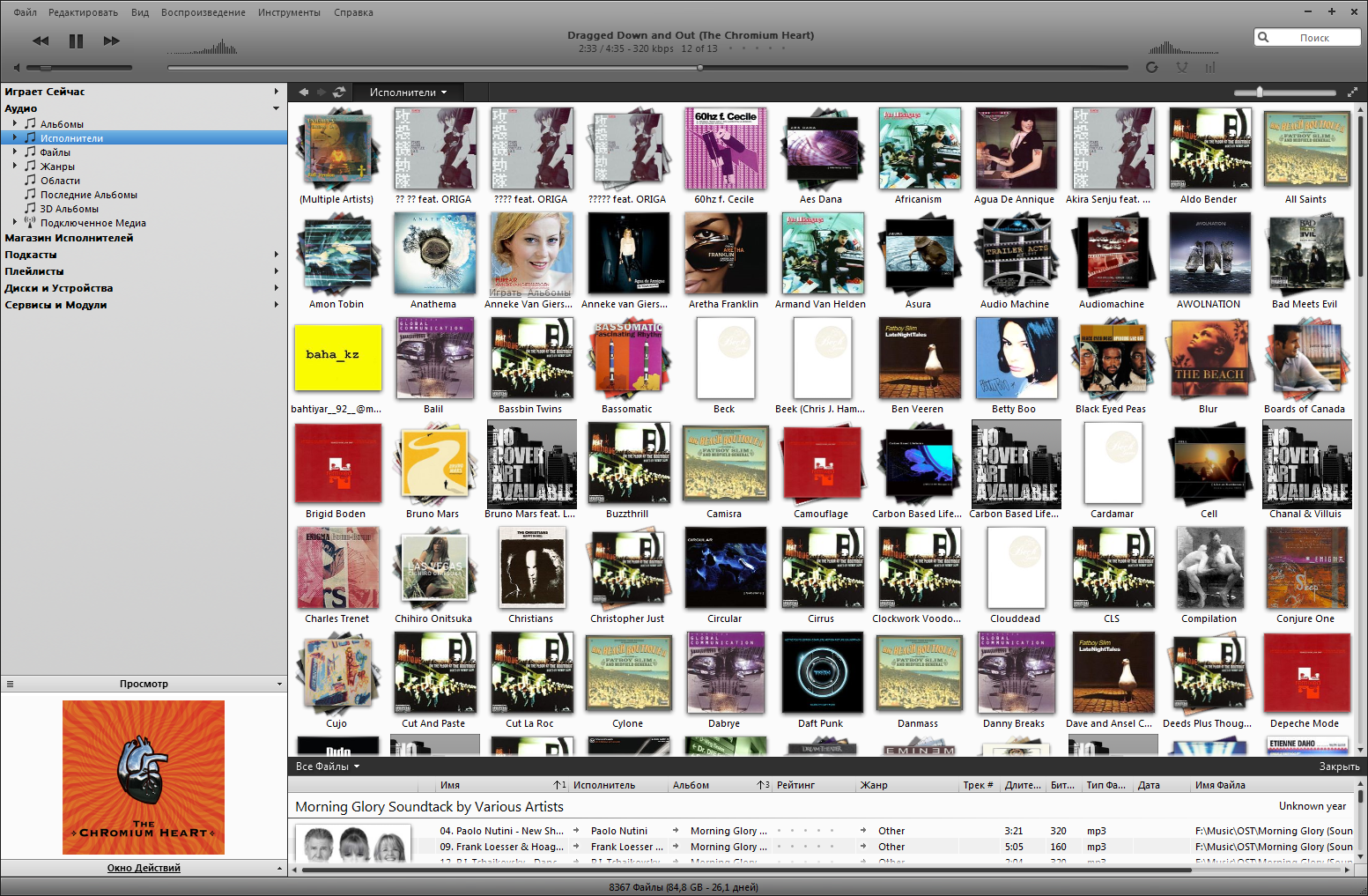Skip to the previous track

41,41
